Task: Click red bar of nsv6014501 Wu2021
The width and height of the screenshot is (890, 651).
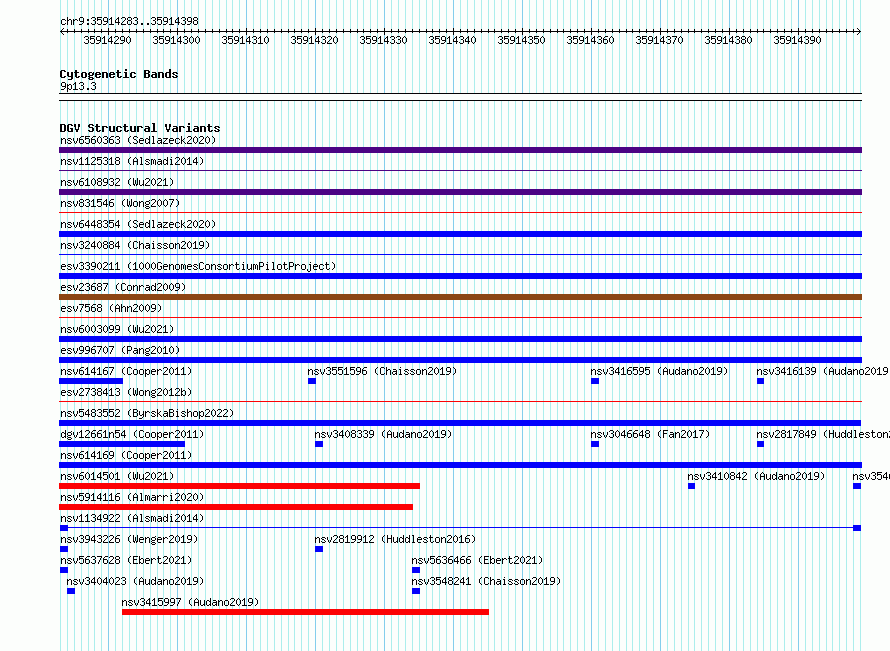Action: click(x=240, y=486)
